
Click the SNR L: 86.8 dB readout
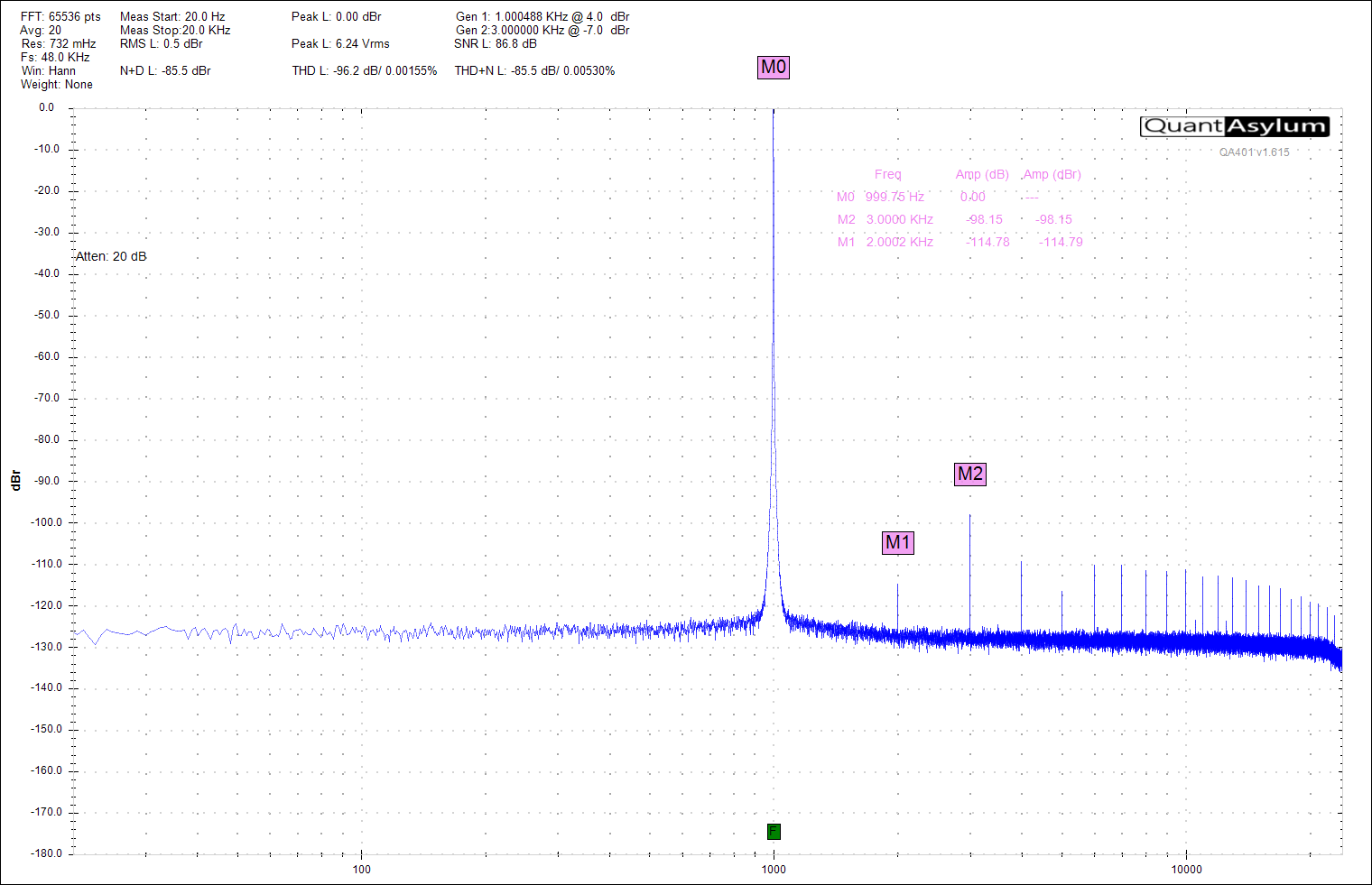(x=496, y=43)
